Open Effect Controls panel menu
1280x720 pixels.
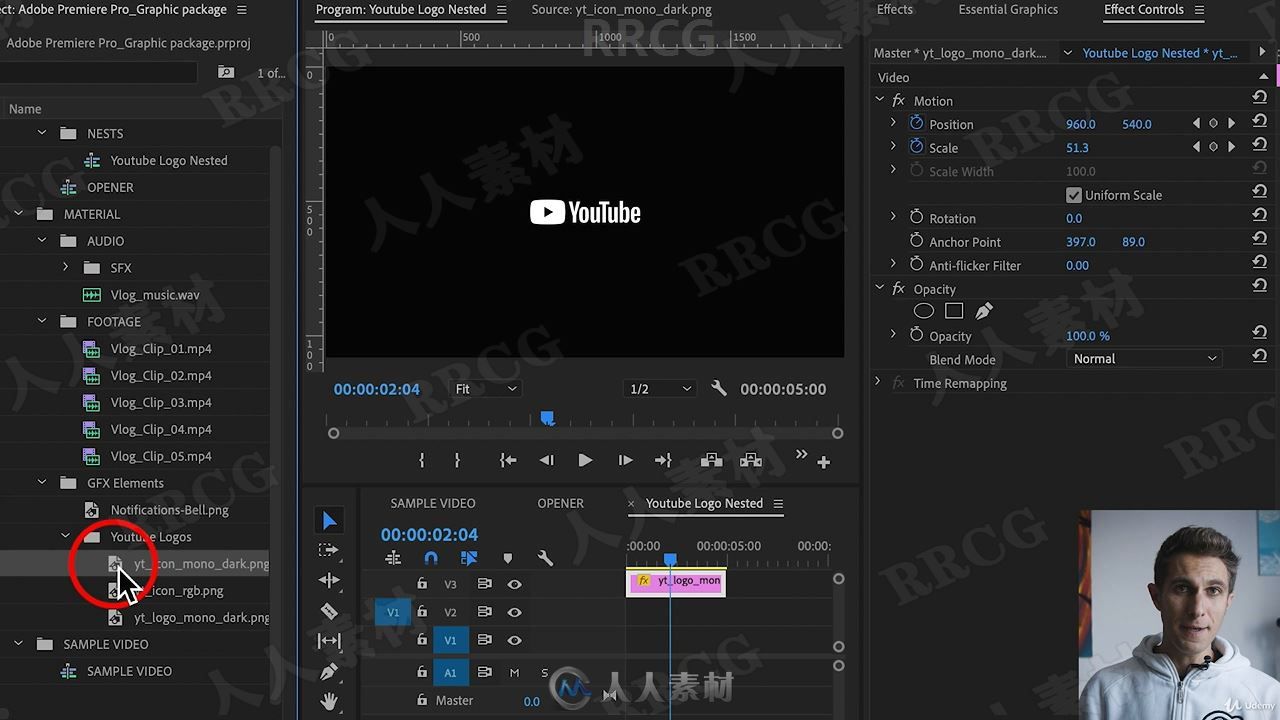tap(1199, 10)
